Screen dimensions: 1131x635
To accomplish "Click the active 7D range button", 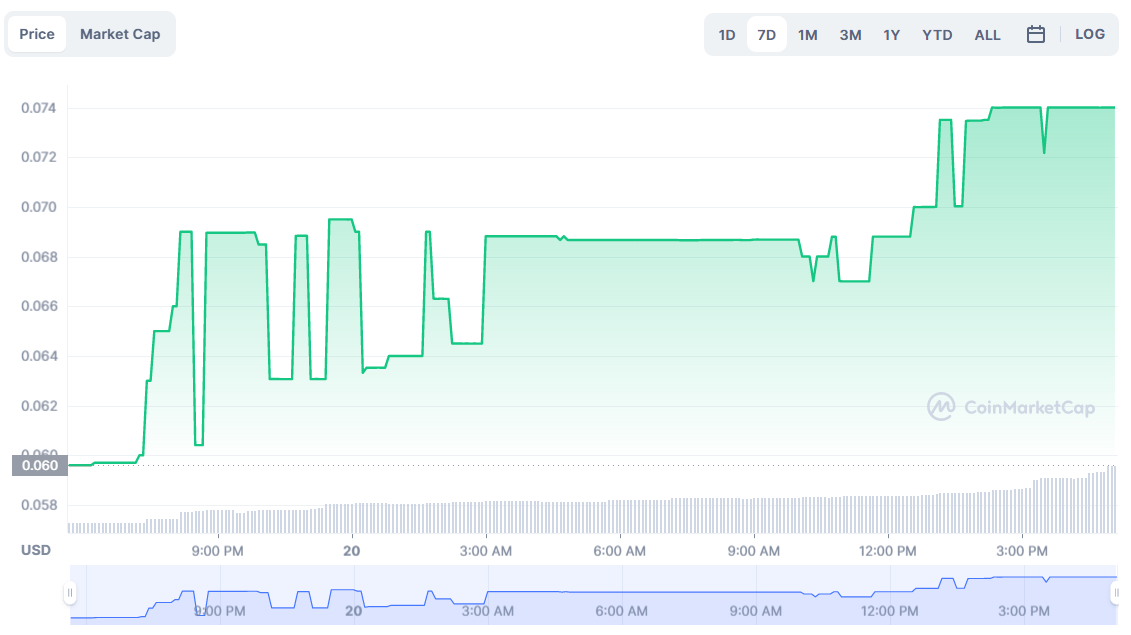I will [766, 33].
